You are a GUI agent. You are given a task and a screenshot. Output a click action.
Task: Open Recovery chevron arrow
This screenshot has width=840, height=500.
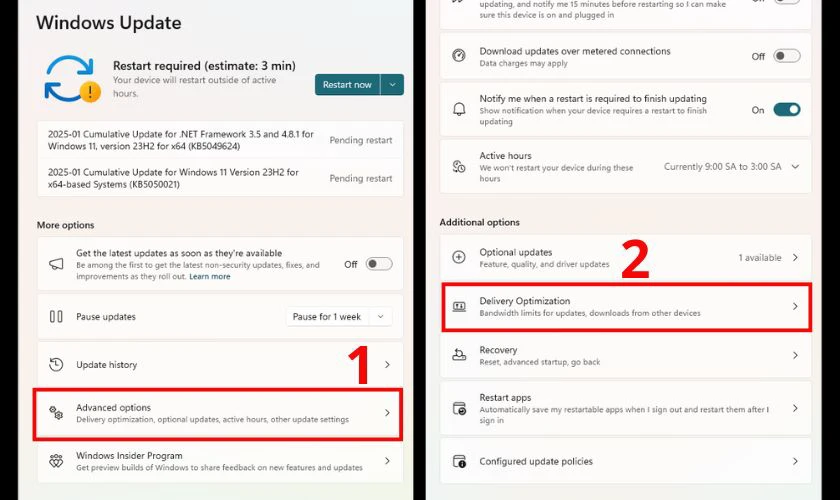(x=796, y=355)
